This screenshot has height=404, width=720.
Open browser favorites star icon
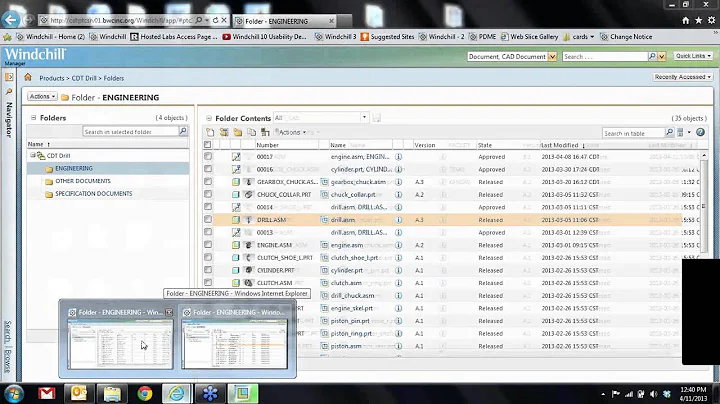(698, 20)
